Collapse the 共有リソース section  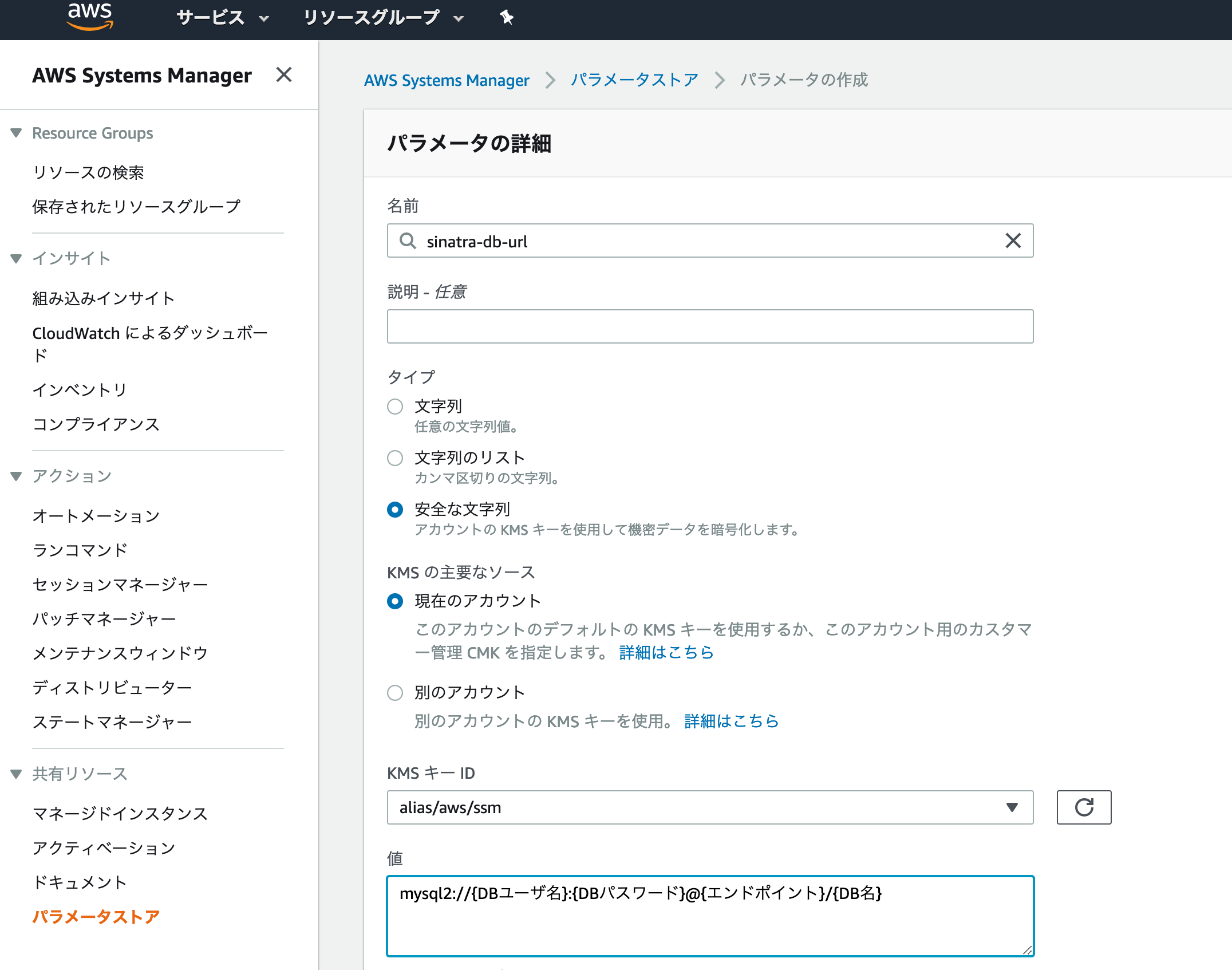(x=16, y=774)
